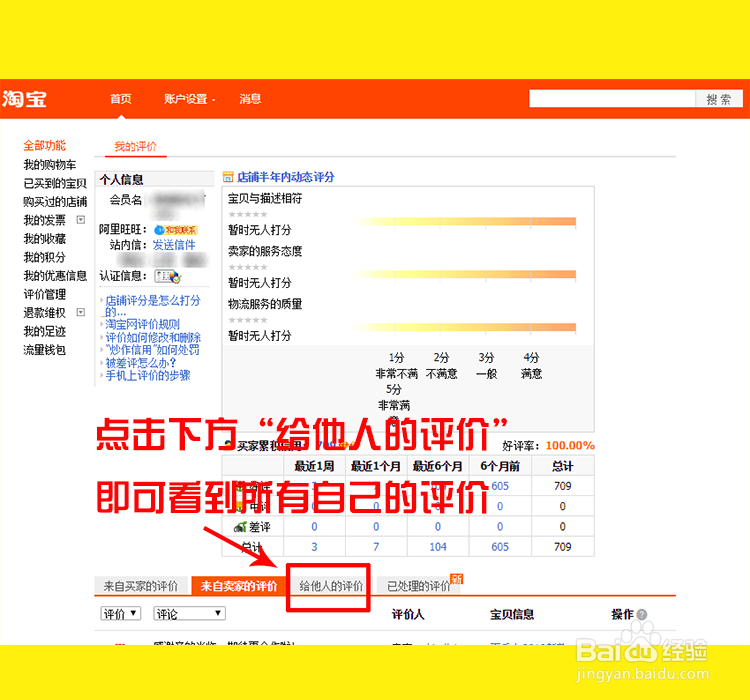Expand the 我的发票 submenu arrow
The height and width of the screenshot is (700, 750).
[x=81, y=220]
